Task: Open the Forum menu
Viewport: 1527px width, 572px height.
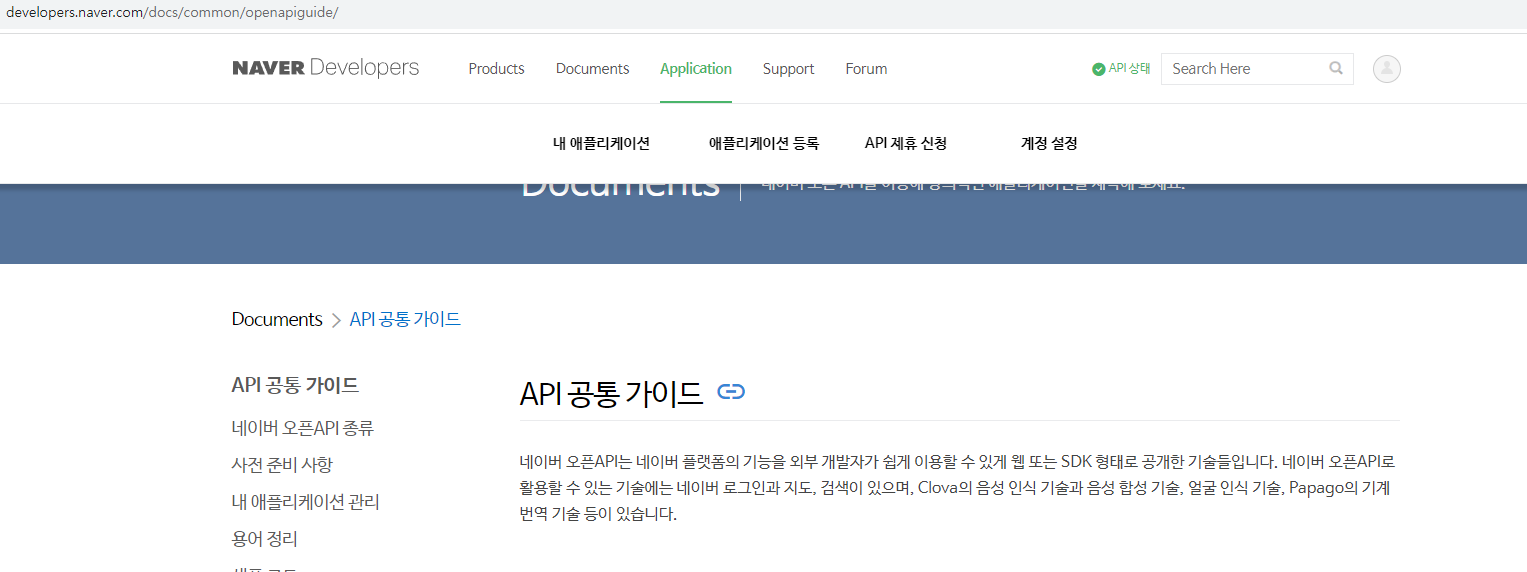Action: (866, 69)
